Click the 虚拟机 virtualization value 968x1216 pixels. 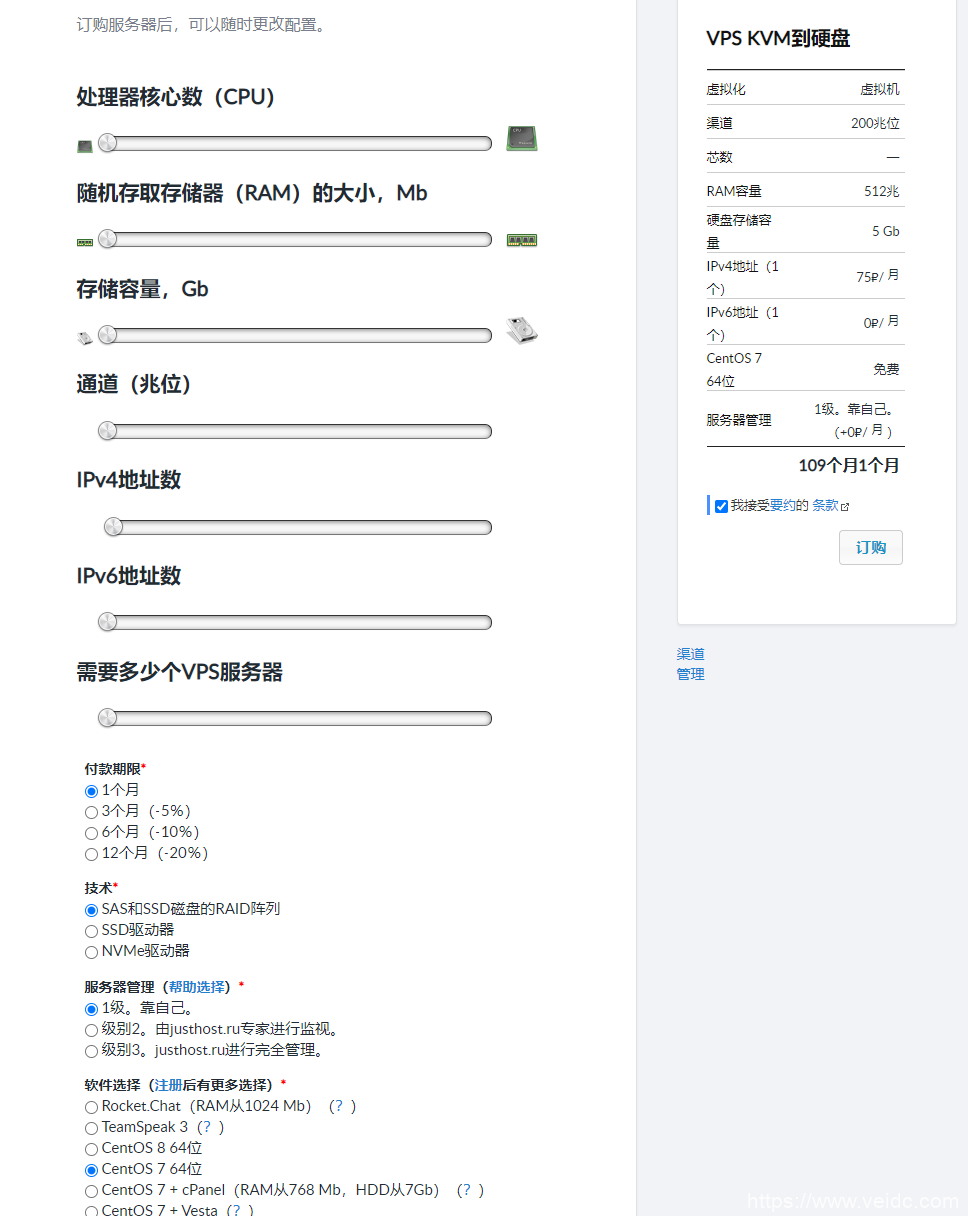point(880,89)
